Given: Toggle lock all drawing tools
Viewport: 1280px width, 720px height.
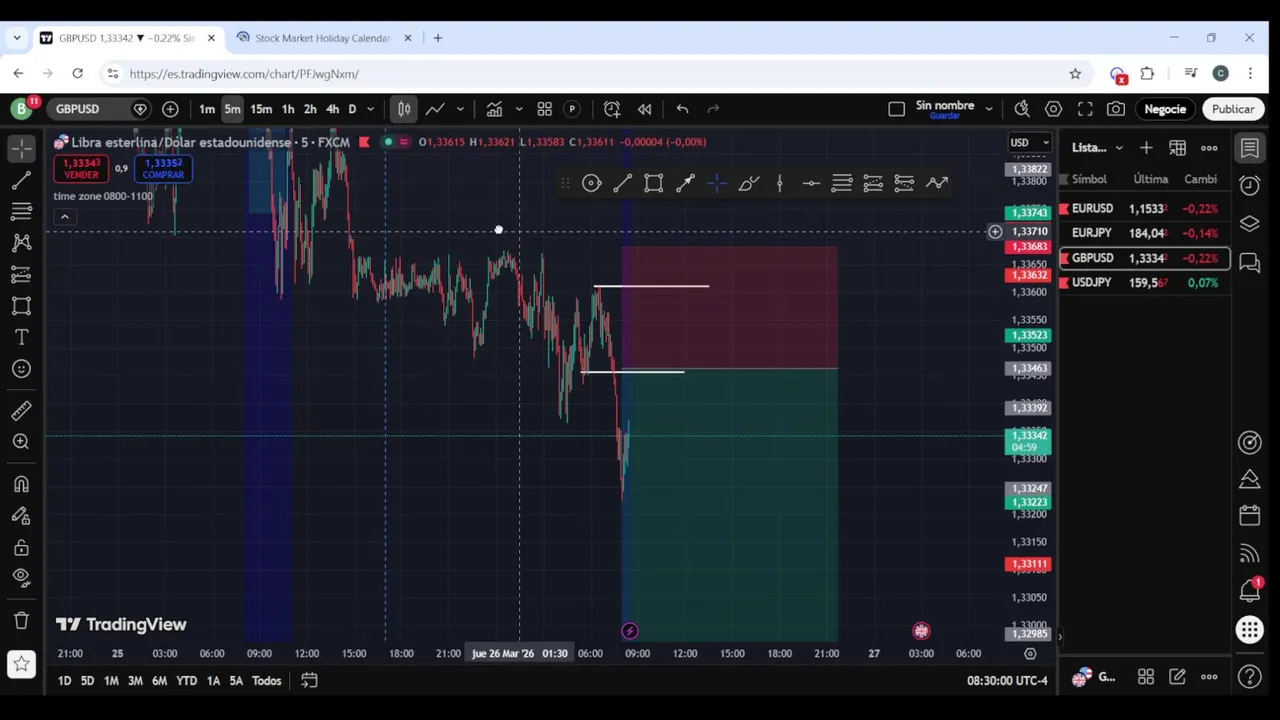Looking at the screenshot, I should click(x=21, y=548).
